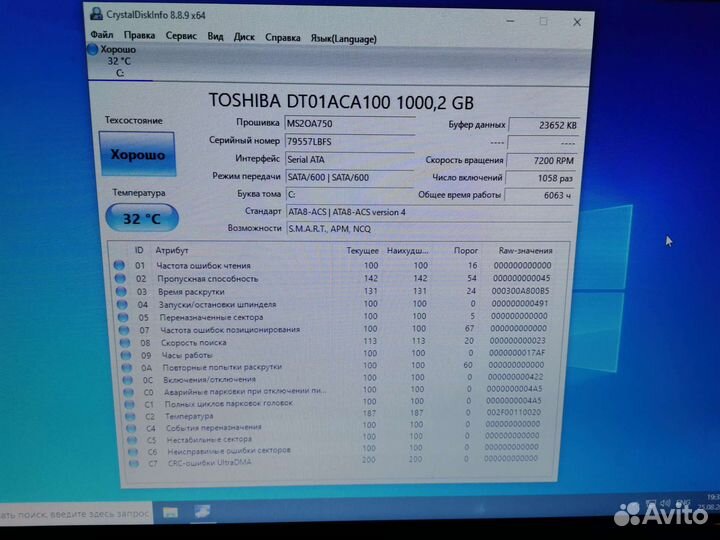Screen dimensions: 720x540
Task: Click status icon for Переназначенные сектора
Action: tap(123, 317)
